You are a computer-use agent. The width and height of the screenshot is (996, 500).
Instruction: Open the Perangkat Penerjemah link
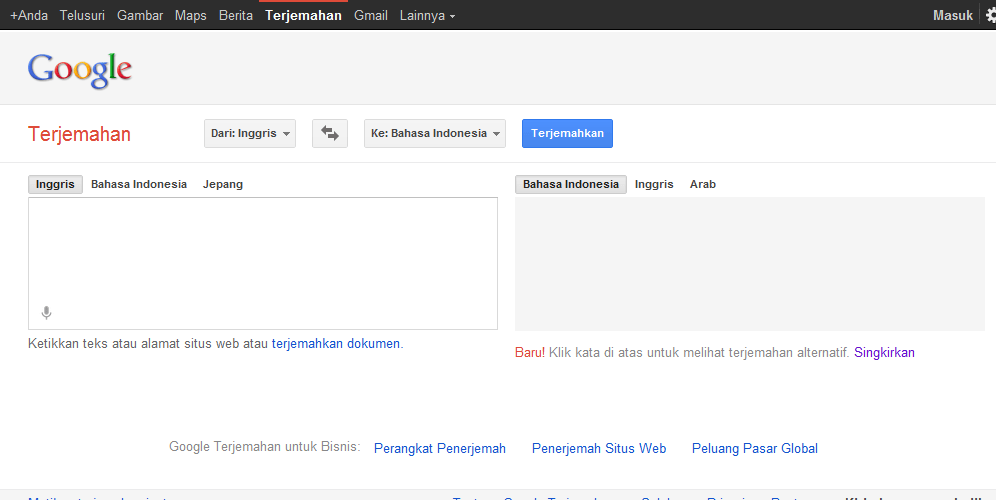click(x=440, y=449)
